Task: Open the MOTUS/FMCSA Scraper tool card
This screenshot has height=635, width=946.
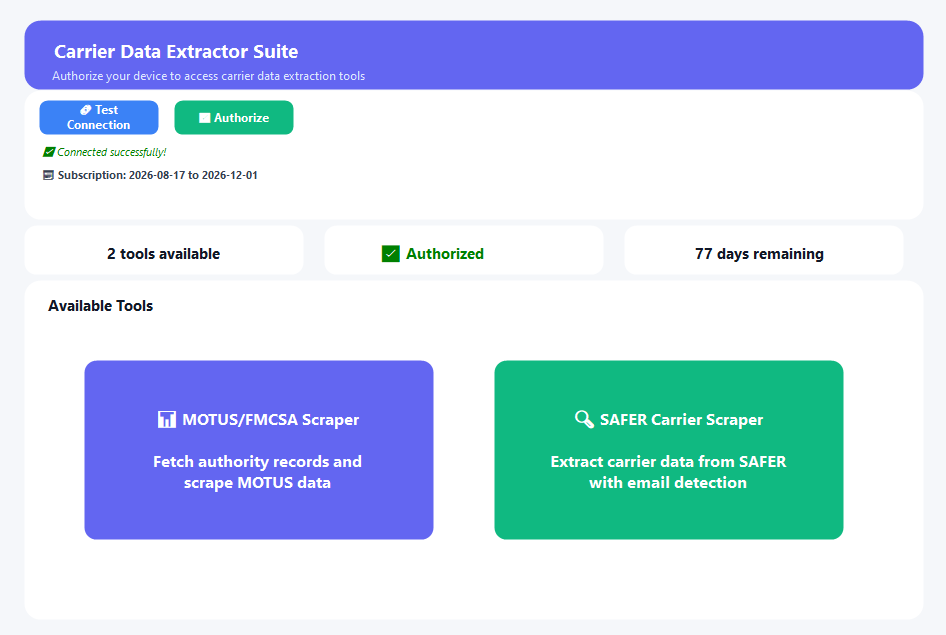Action: click(x=259, y=450)
